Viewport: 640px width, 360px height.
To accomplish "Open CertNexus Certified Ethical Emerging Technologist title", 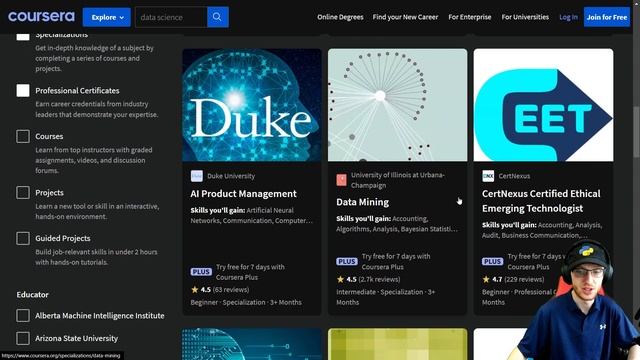I will pyautogui.click(x=541, y=201).
